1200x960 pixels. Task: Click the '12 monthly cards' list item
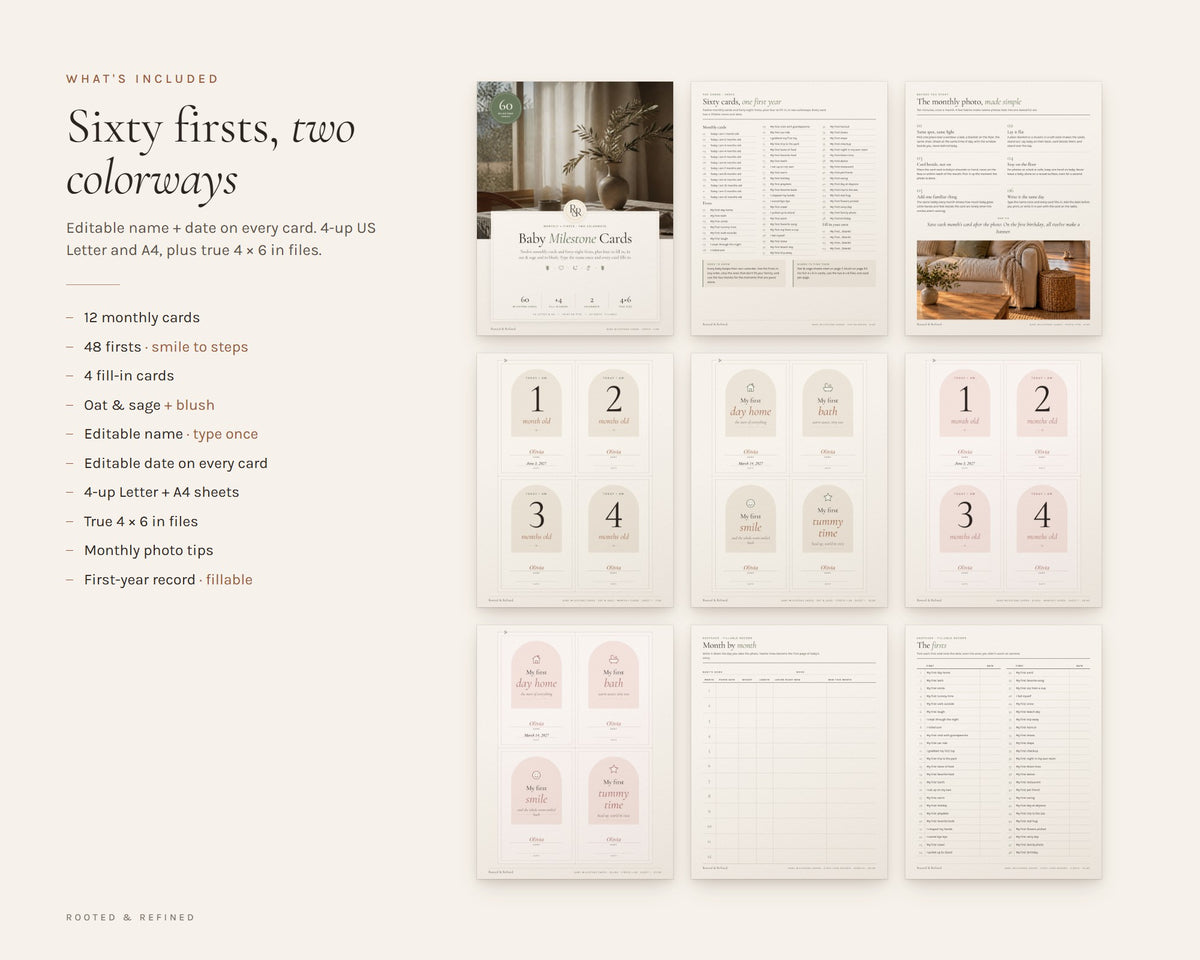click(x=142, y=318)
